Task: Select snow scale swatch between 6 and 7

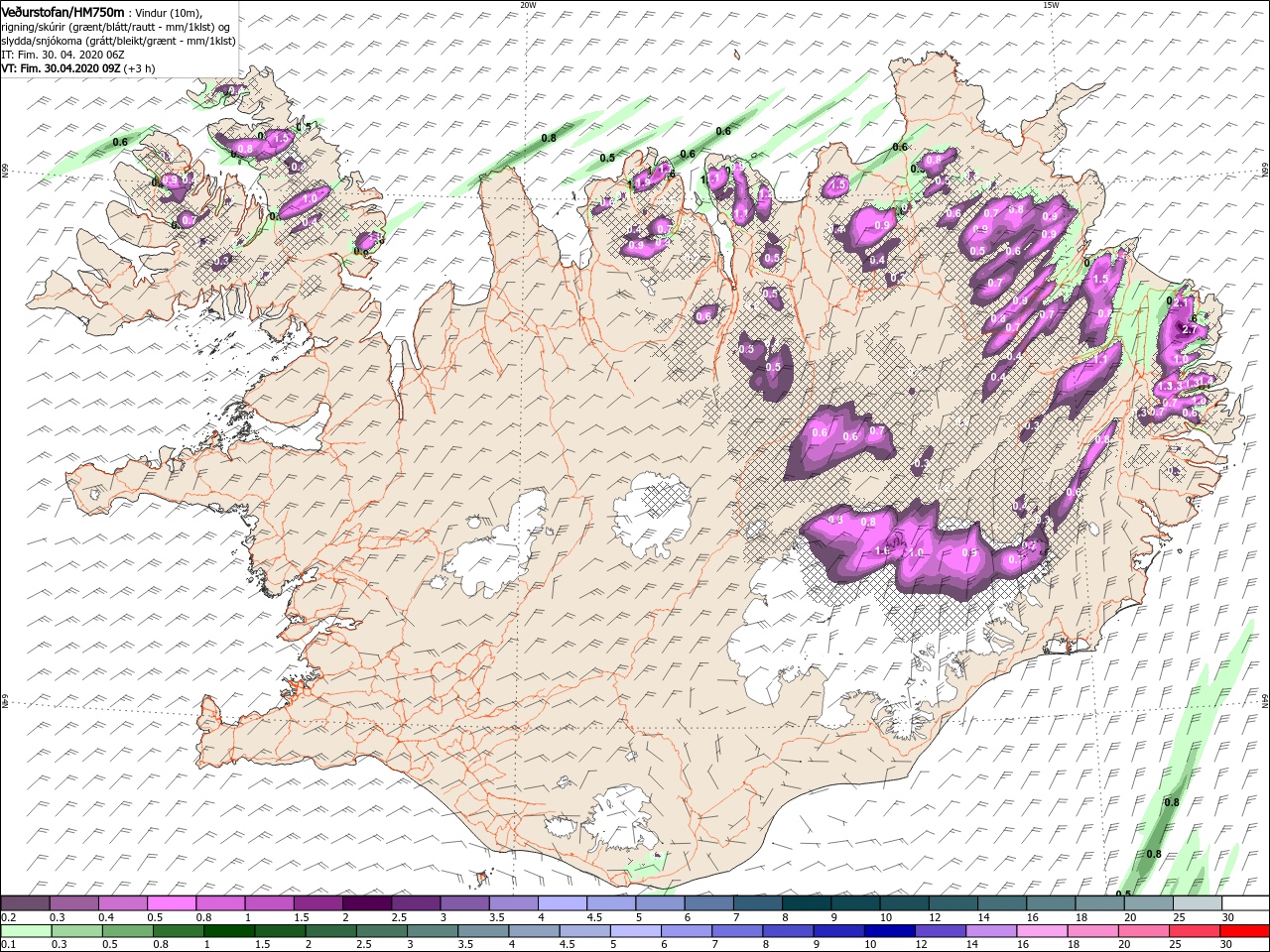Action: (708, 903)
